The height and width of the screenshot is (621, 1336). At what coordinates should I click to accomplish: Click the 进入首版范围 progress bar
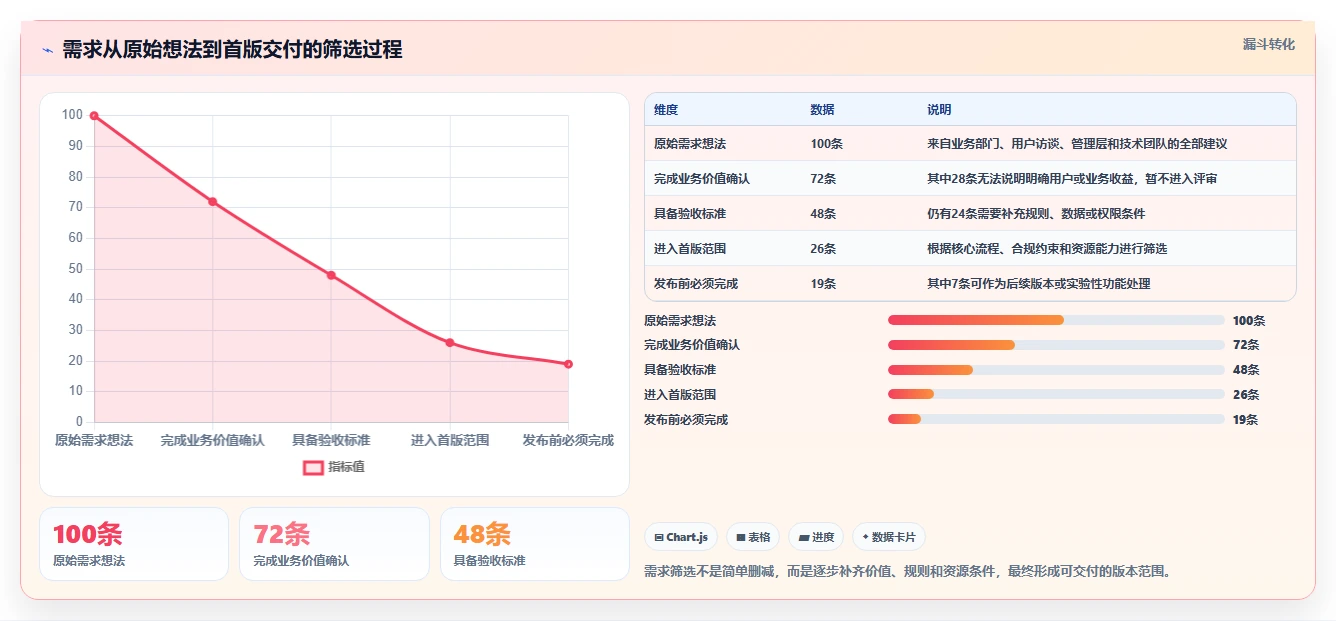pyautogui.click(x=1056, y=395)
